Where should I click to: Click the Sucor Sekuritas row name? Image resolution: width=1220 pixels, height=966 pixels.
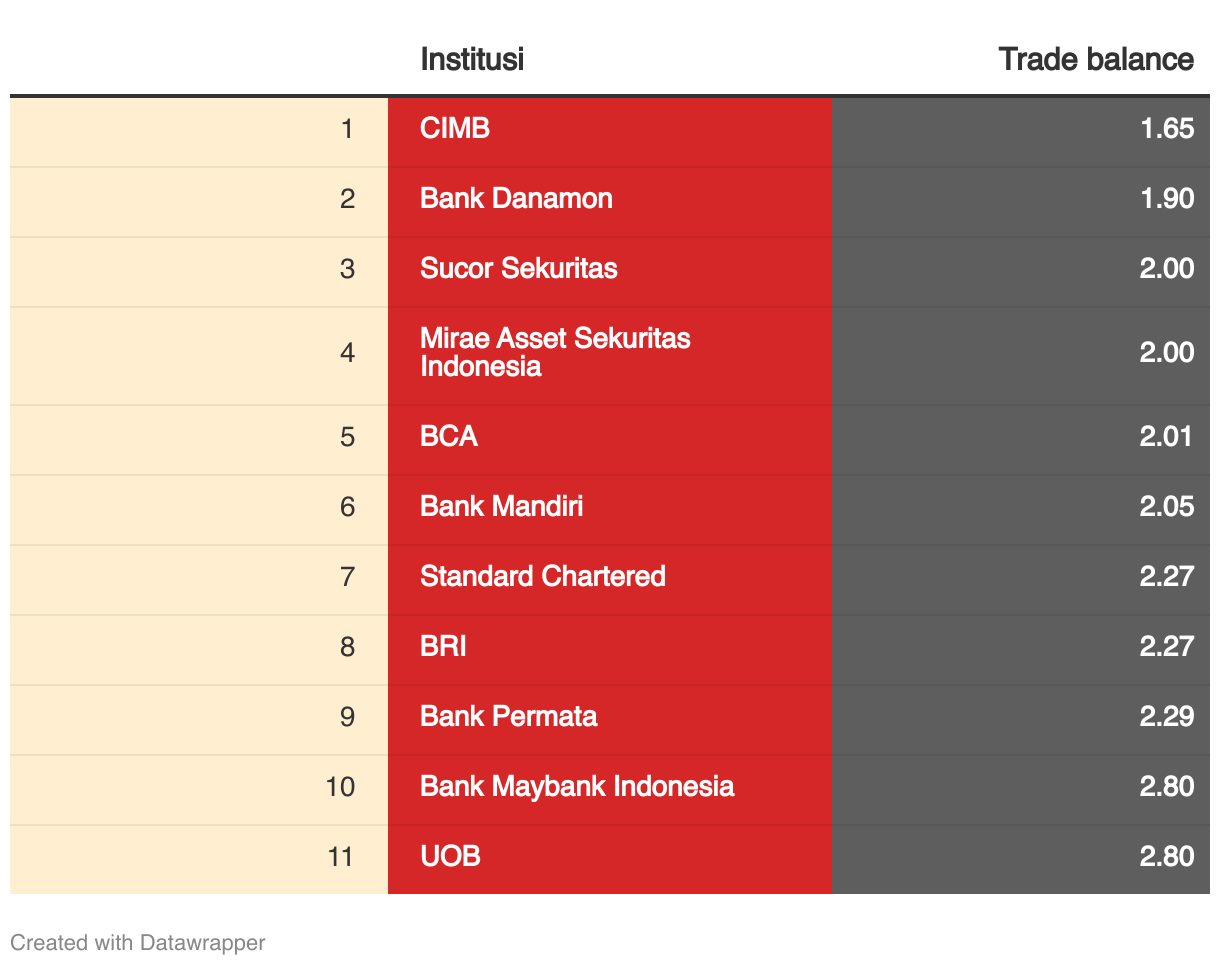pos(519,268)
